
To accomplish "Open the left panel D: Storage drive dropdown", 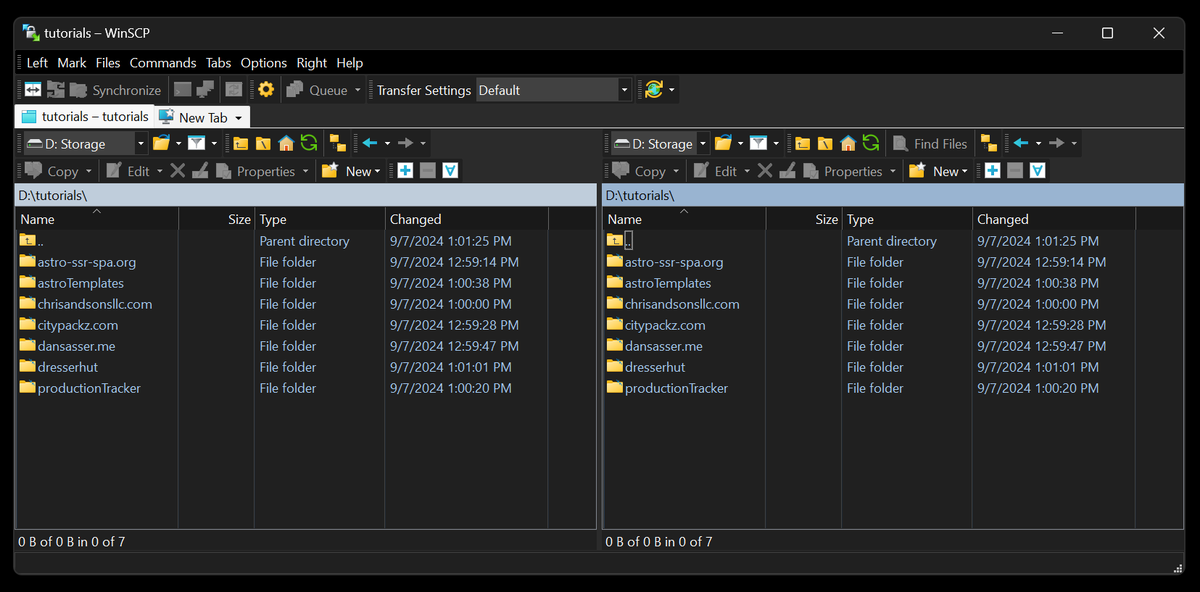I will [x=140, y=144].
